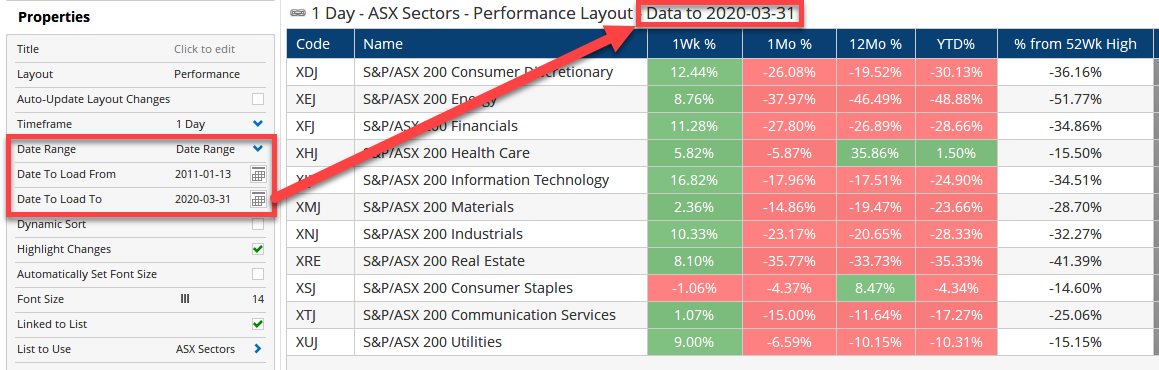Enable Automatically Set Font Size checkbox
The height and width of the screenshot is (370, 1159).
click(x=257, y=274)
